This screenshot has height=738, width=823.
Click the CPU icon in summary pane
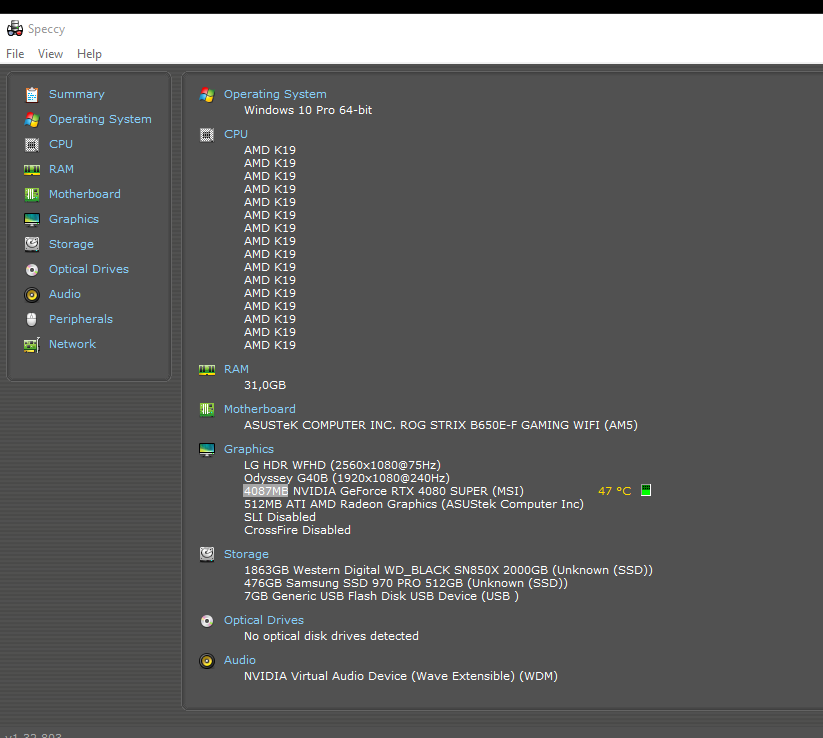pos(207,135)
